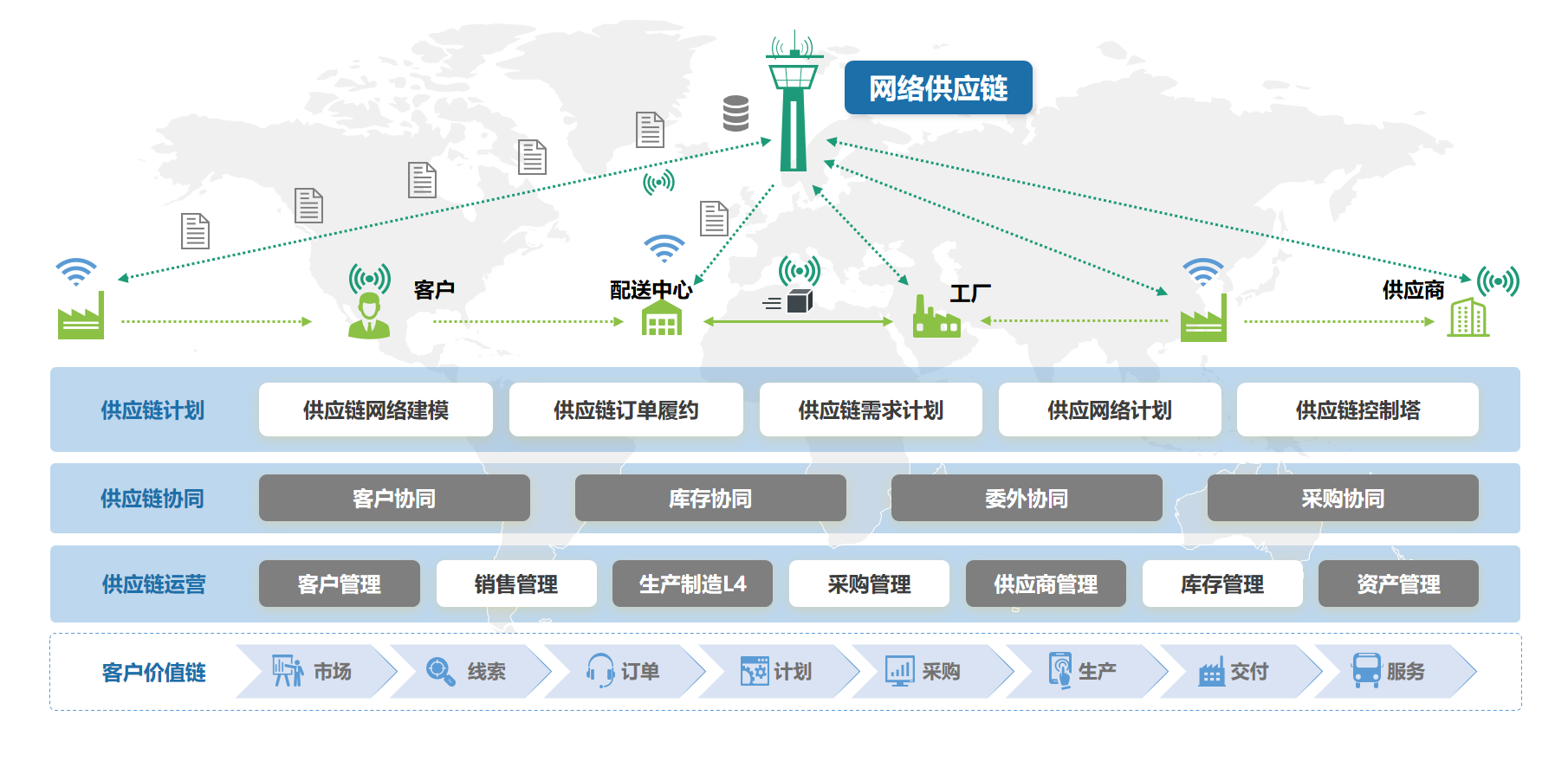Click the 客户协同 gray button
This screenshot has width=1568, height=761.
point(394,499)
